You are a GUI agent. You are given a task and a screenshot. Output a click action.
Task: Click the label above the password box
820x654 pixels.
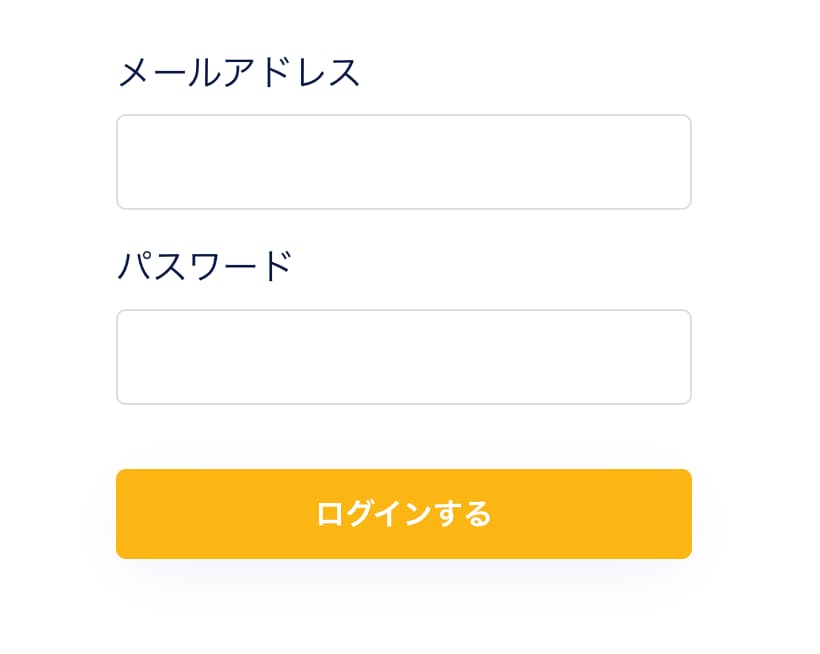pos(204,267)
